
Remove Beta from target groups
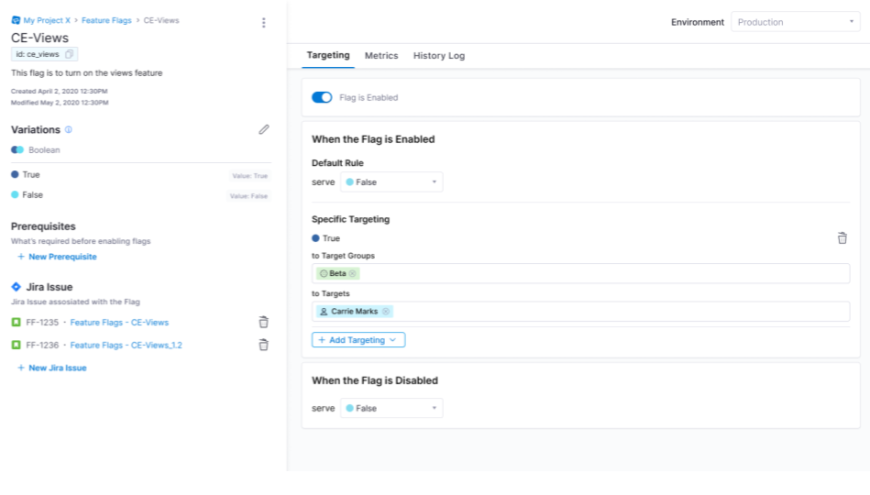pyautogui.click(x=353, y=273)
